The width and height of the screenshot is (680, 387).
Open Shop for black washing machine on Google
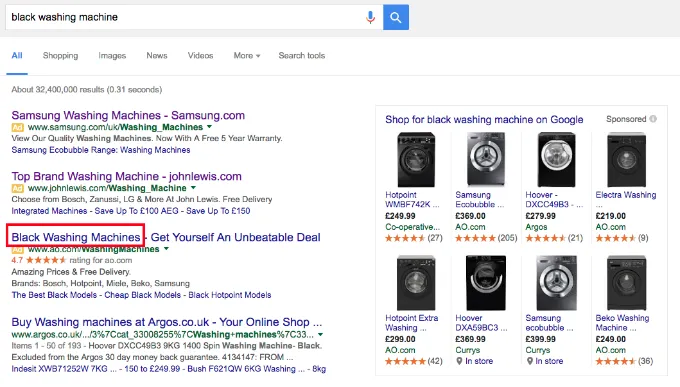[x=484, y=120]
